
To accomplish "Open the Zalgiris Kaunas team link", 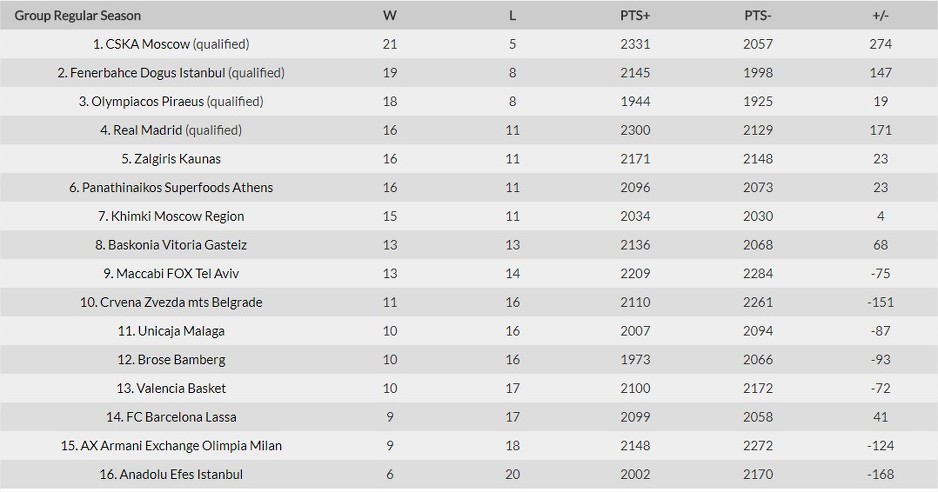I will coord(178,159).
